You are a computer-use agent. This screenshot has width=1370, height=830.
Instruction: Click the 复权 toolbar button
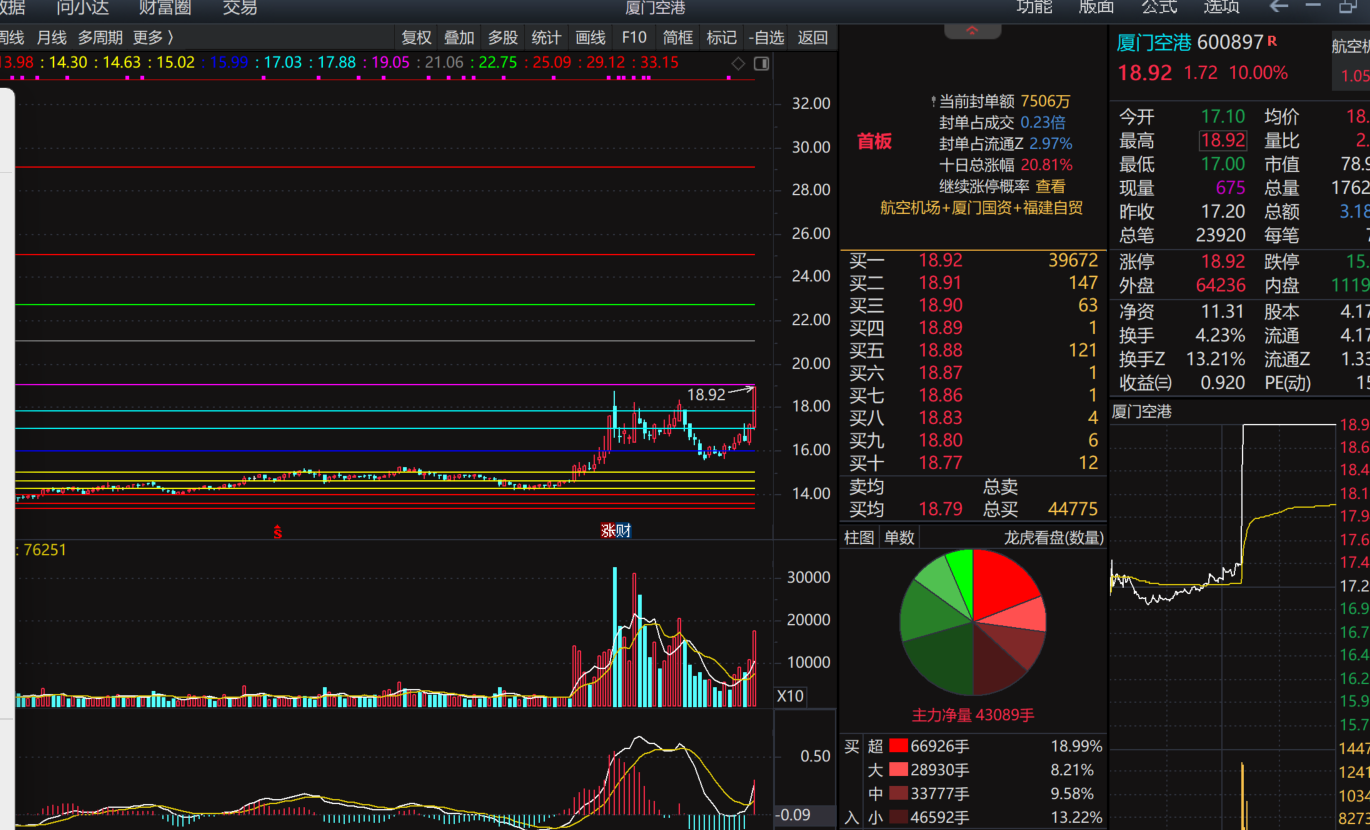point(416,37)
